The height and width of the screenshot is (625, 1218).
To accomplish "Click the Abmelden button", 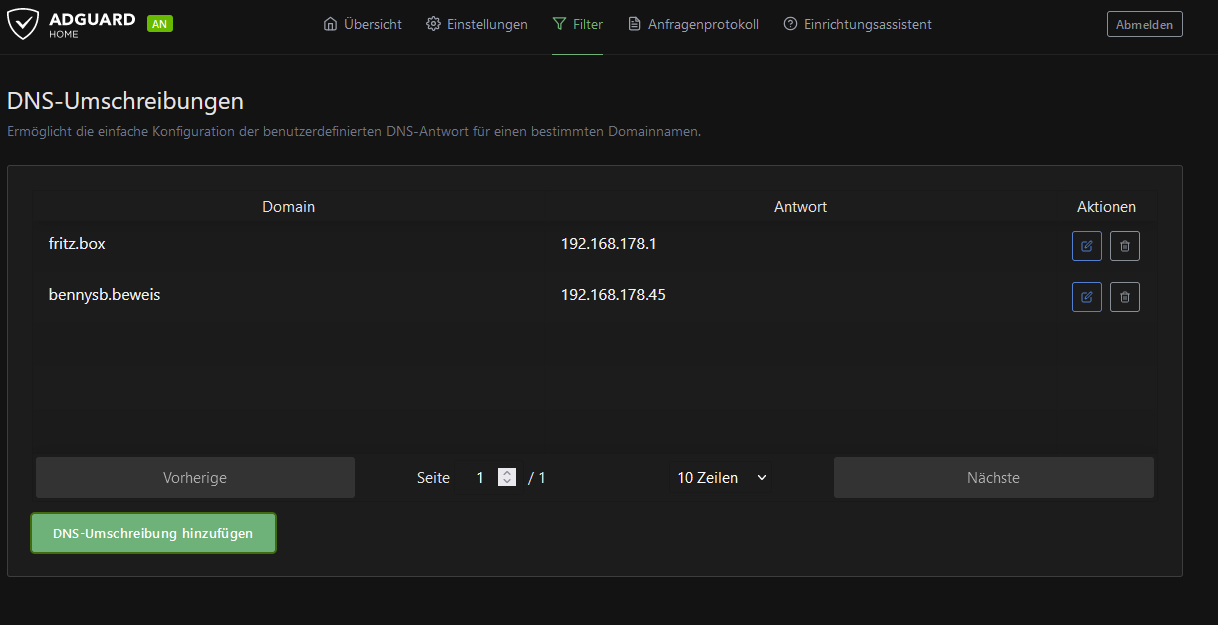I will tap(1145, 24).
